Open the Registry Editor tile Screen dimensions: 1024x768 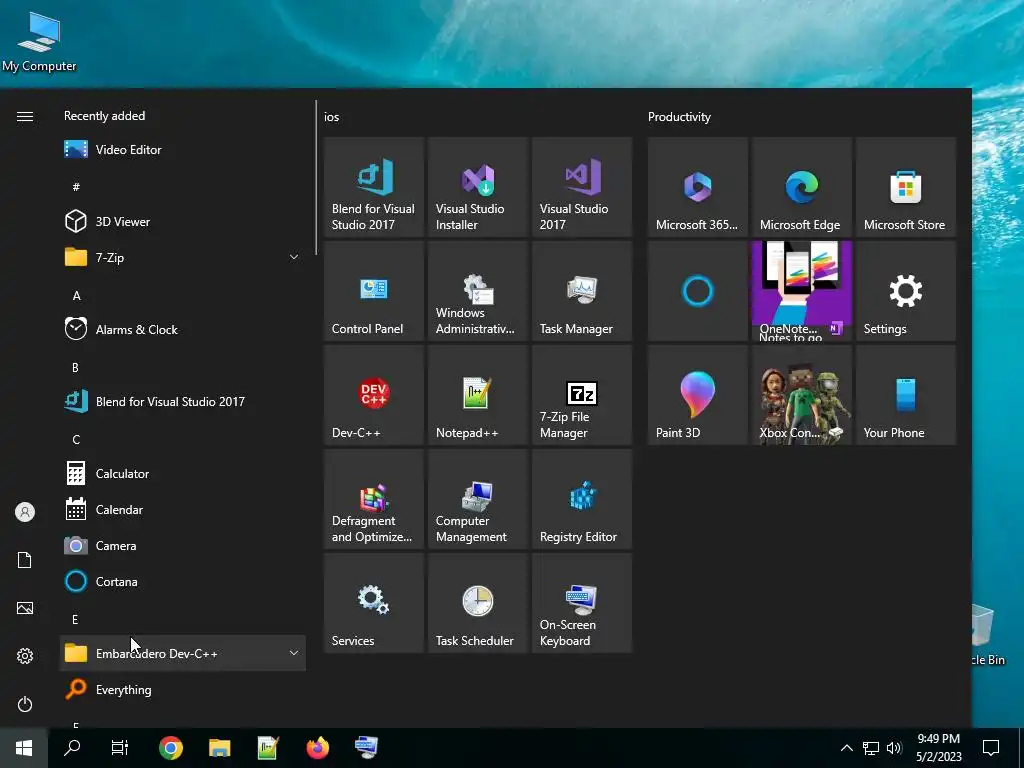coord(582,499)
